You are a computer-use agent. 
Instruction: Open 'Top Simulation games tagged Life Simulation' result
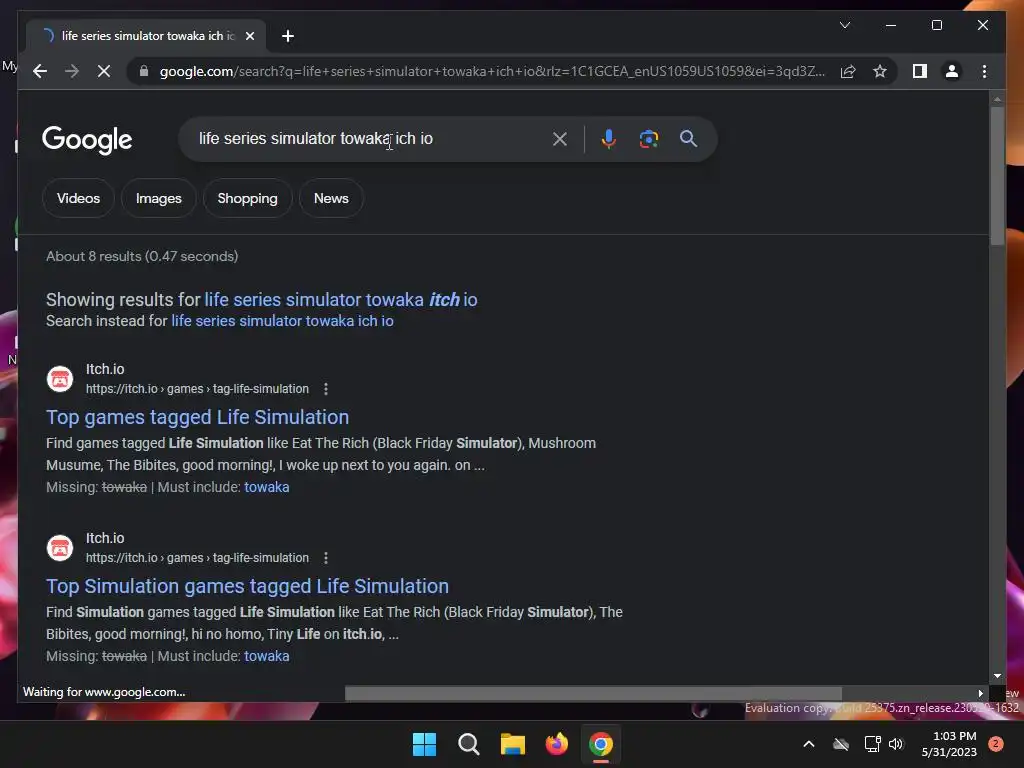coord(248,586)
